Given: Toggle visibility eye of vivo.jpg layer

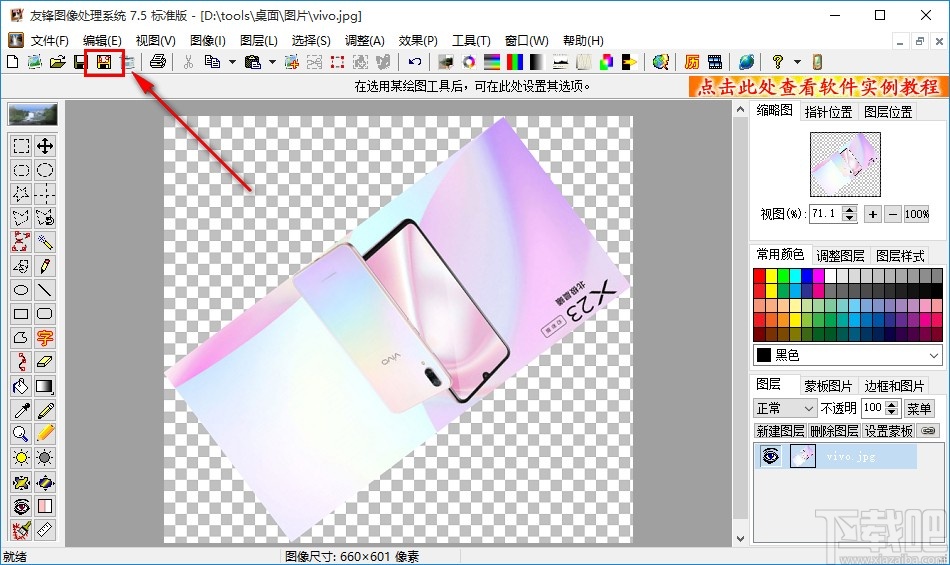Looking at the screenshot, I should 771,455.
